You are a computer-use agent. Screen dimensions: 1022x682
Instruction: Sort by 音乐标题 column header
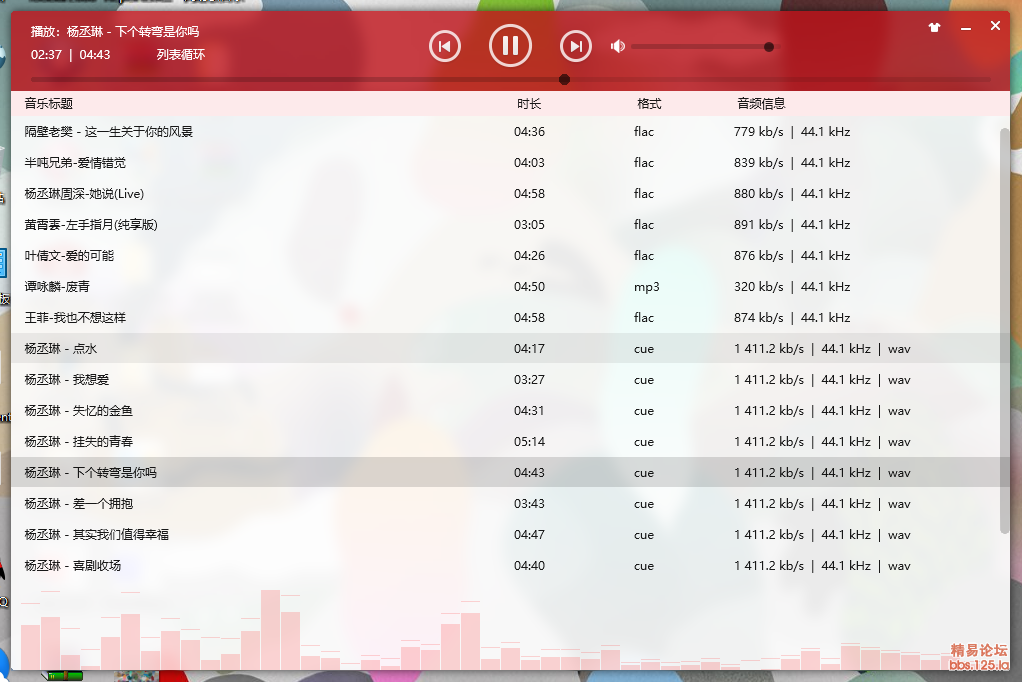(49, 104)
